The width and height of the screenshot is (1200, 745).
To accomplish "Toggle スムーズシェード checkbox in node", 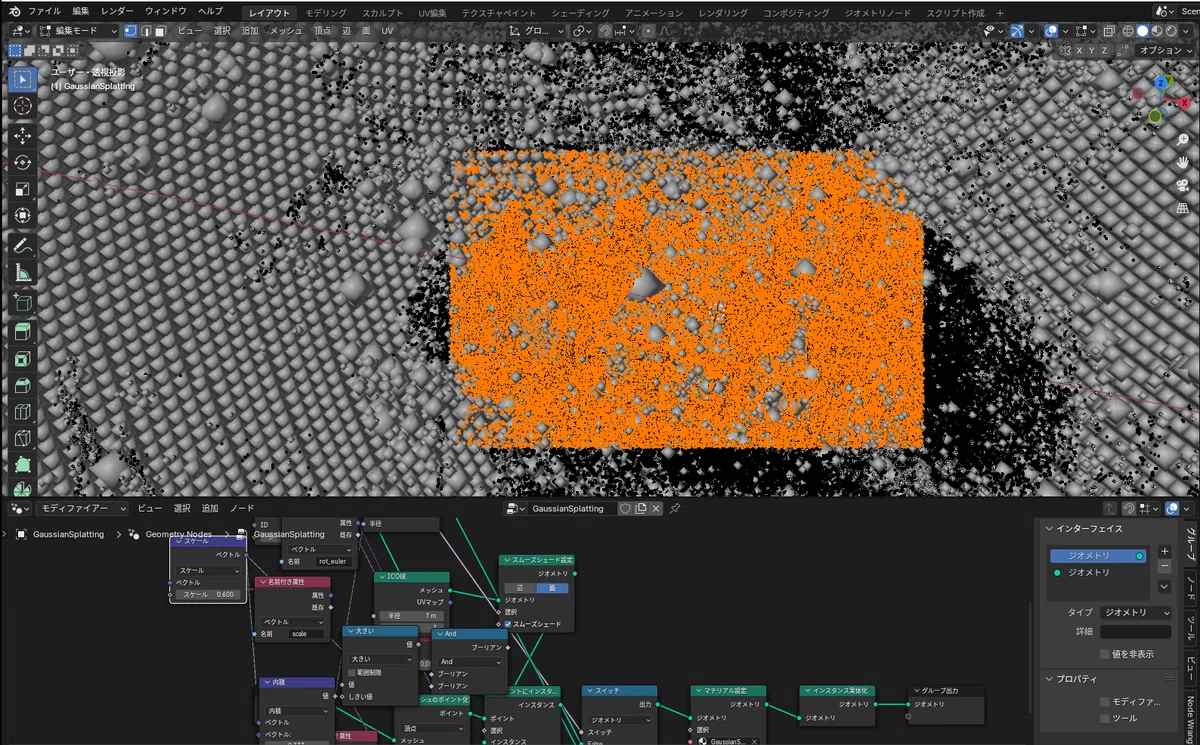I will click(x=508, y=624).
